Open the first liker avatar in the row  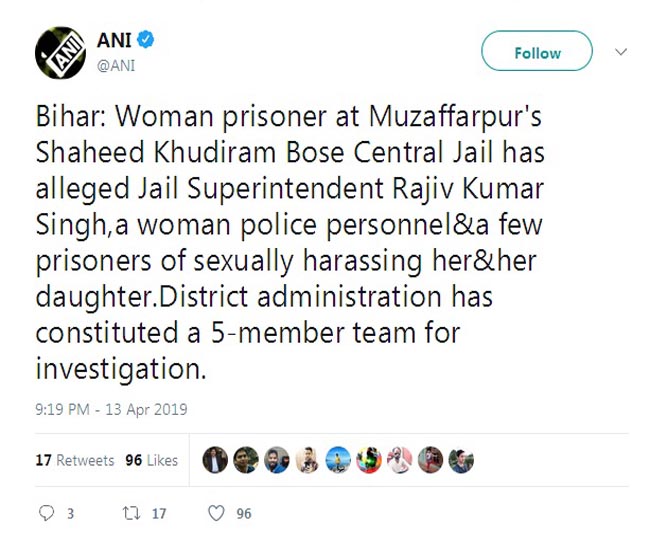[215, 460]
